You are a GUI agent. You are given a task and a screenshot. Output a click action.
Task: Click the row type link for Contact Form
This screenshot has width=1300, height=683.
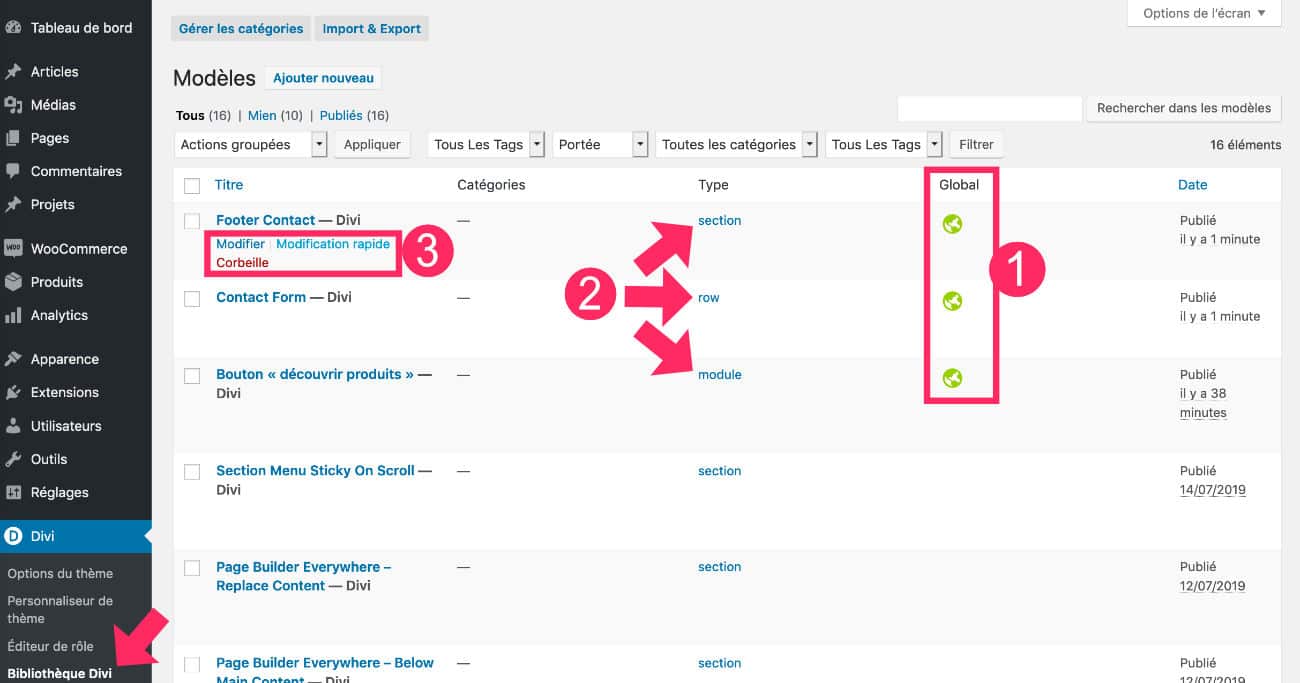[x=709, y=297]
